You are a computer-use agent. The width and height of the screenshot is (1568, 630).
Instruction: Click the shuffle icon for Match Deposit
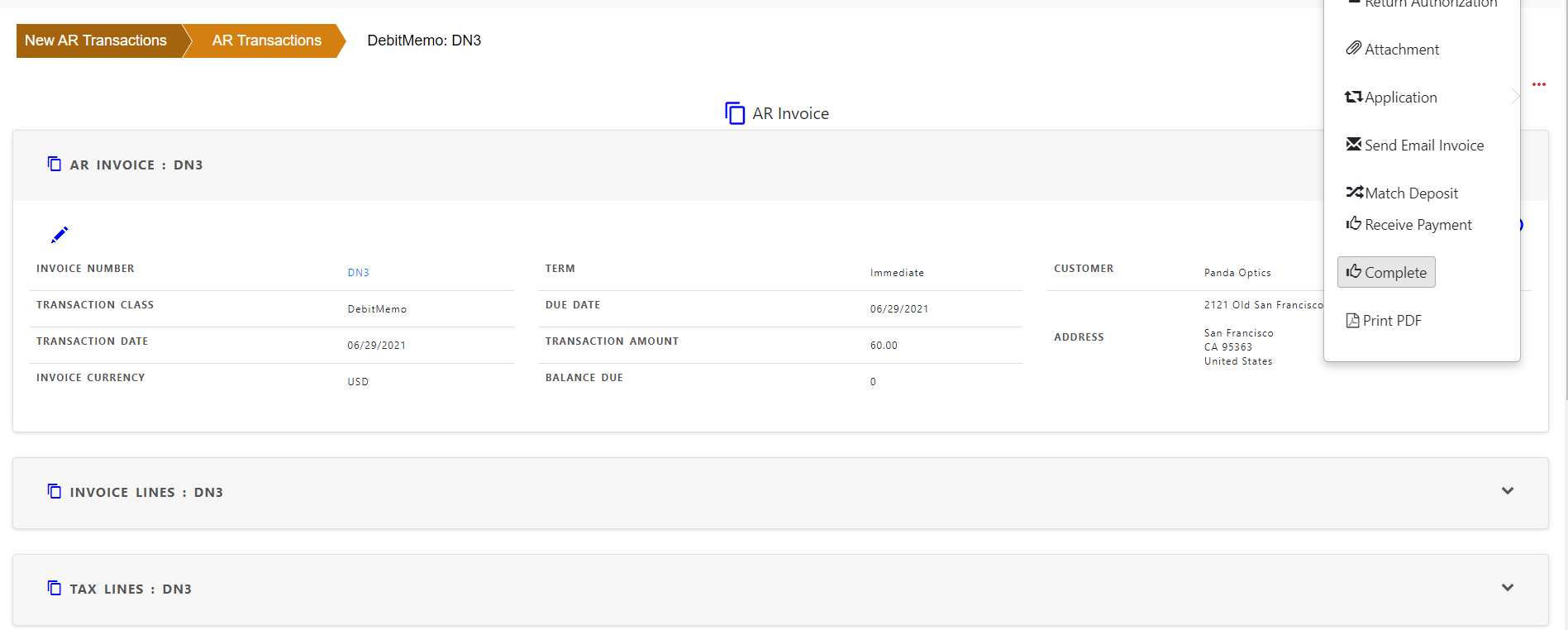(x=1354, y=192)
